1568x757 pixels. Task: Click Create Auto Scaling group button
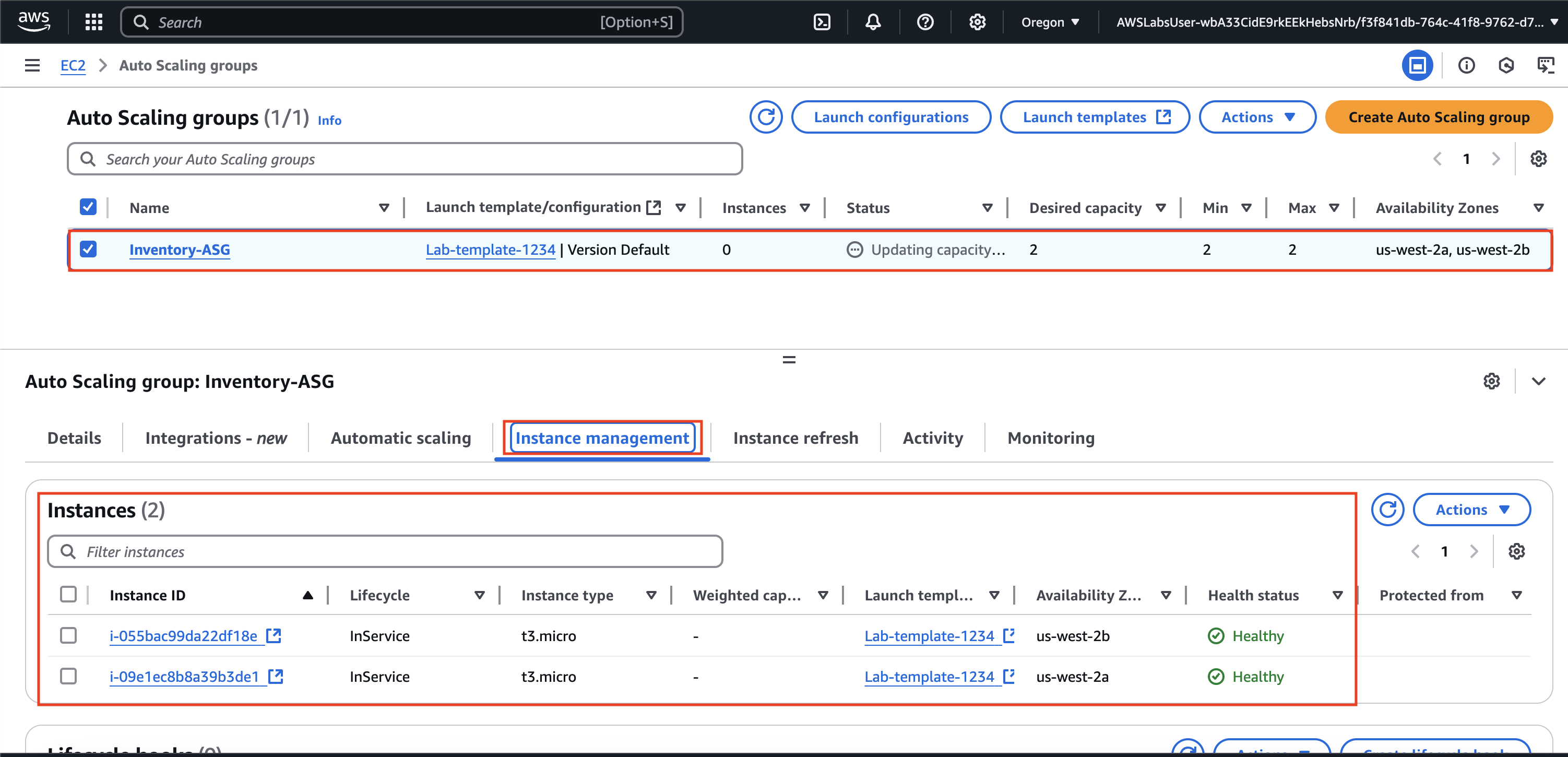coord(1439,117)
